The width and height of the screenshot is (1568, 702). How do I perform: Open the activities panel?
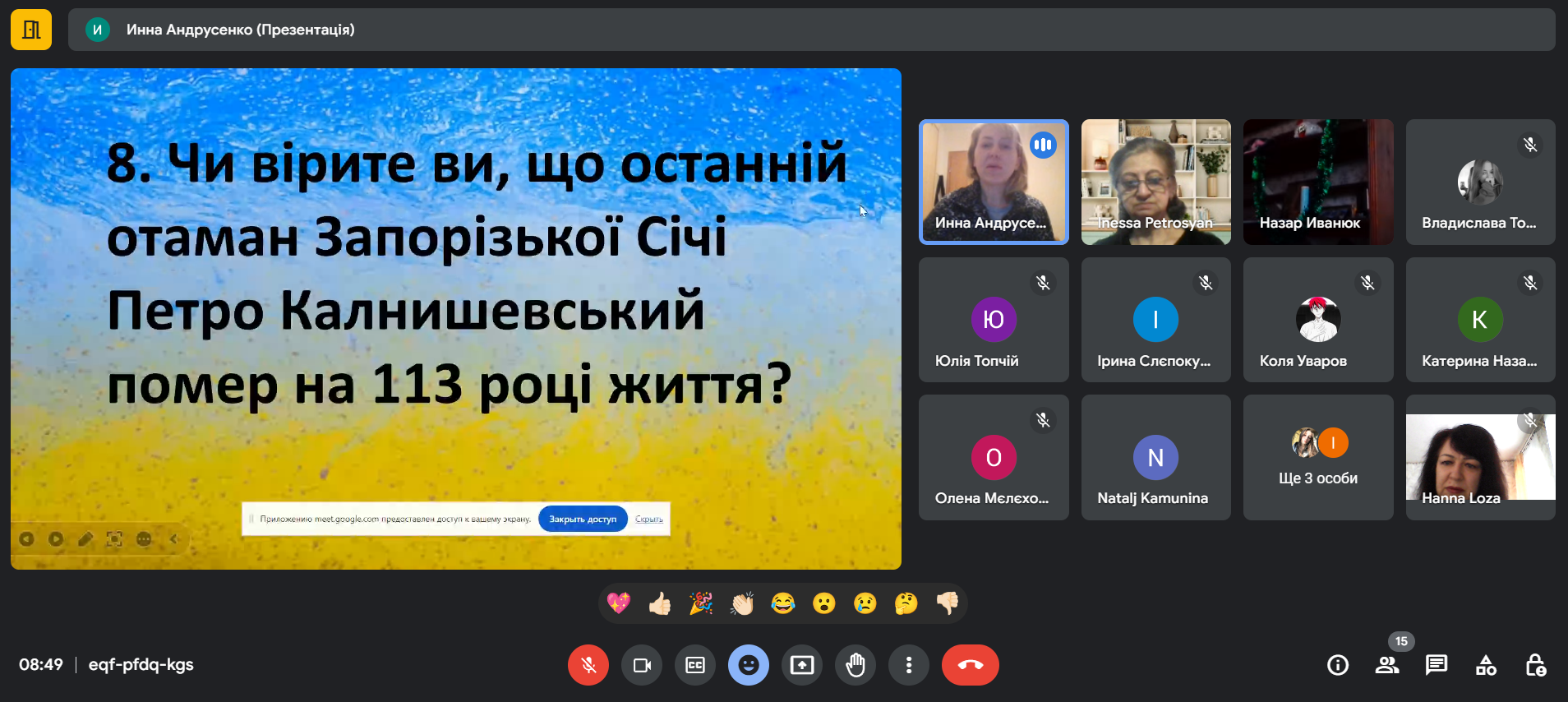[1486, 665]
